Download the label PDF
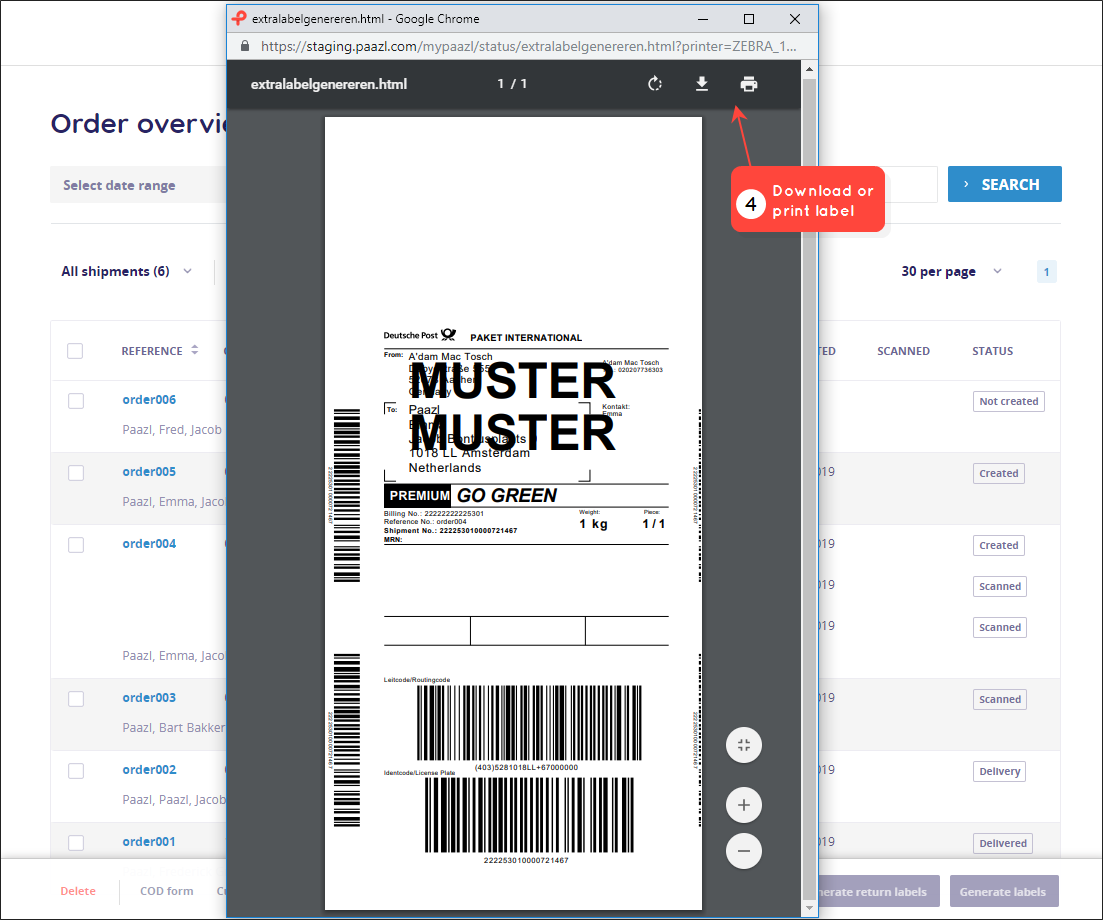This screenshot has width=1103, height=920. coord(701,84)
